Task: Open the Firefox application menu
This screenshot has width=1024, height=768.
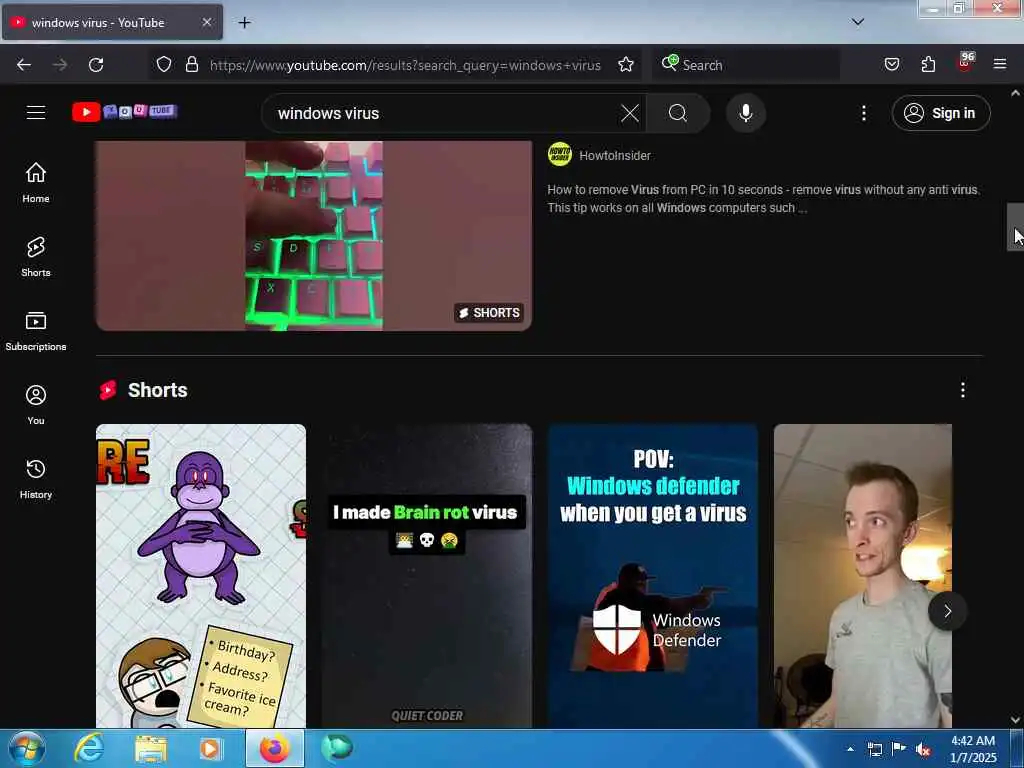Action: point(1000,64)
